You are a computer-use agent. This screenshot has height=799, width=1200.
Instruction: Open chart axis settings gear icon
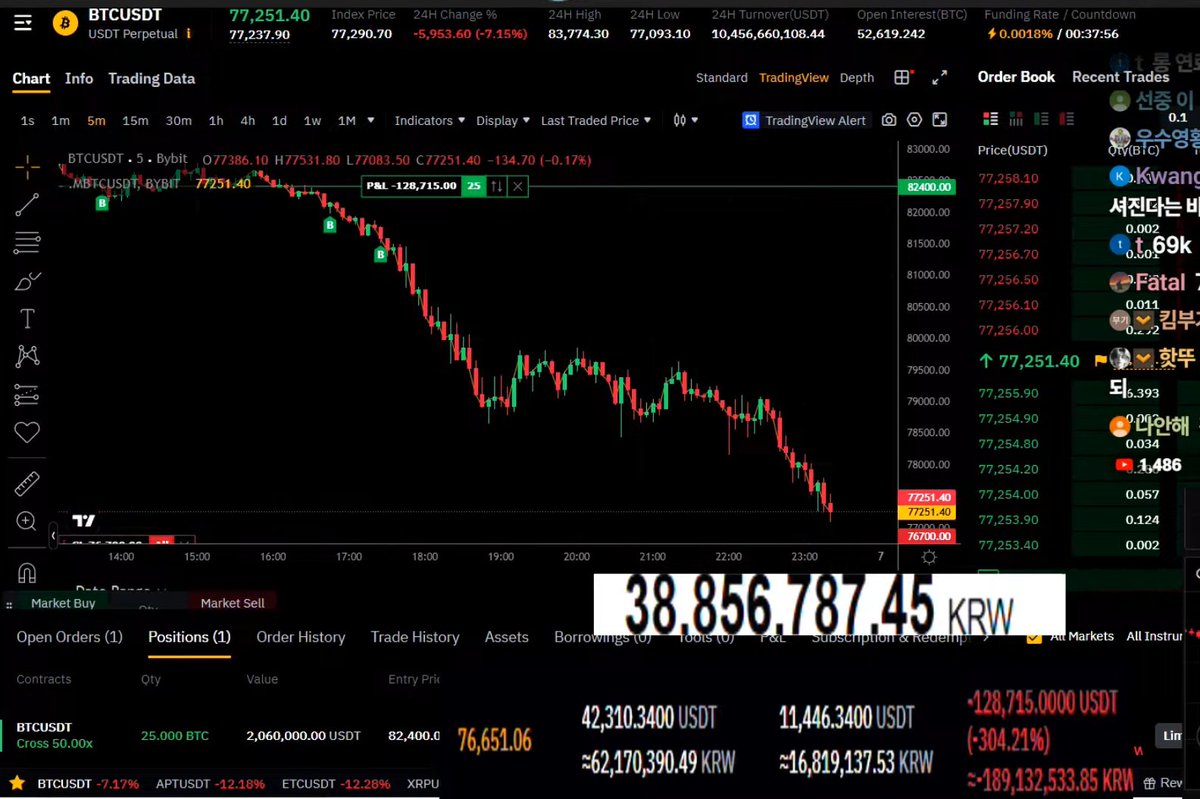tap(929, 557)
